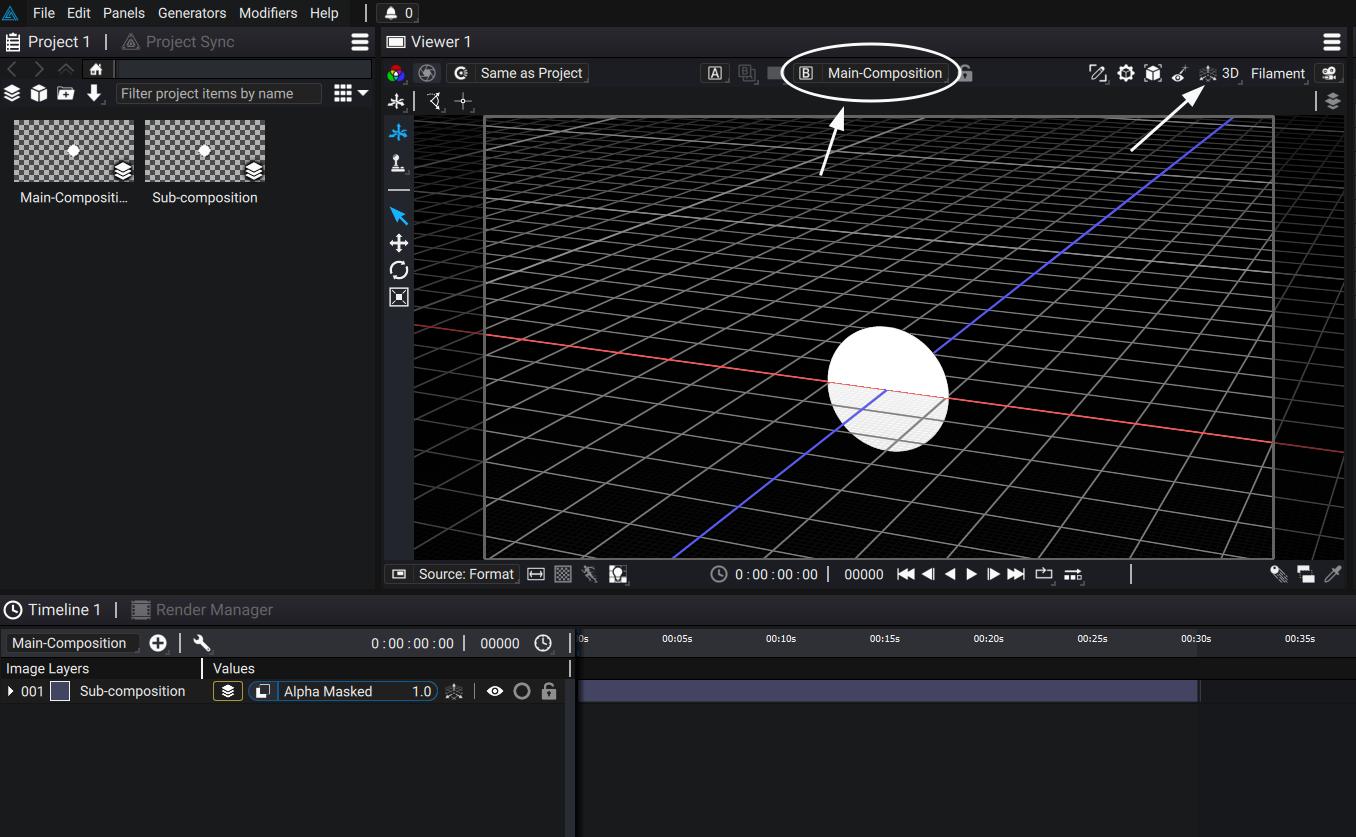Go to project home folder
The width and height of the screenshot is (1356, 837).
96,69
